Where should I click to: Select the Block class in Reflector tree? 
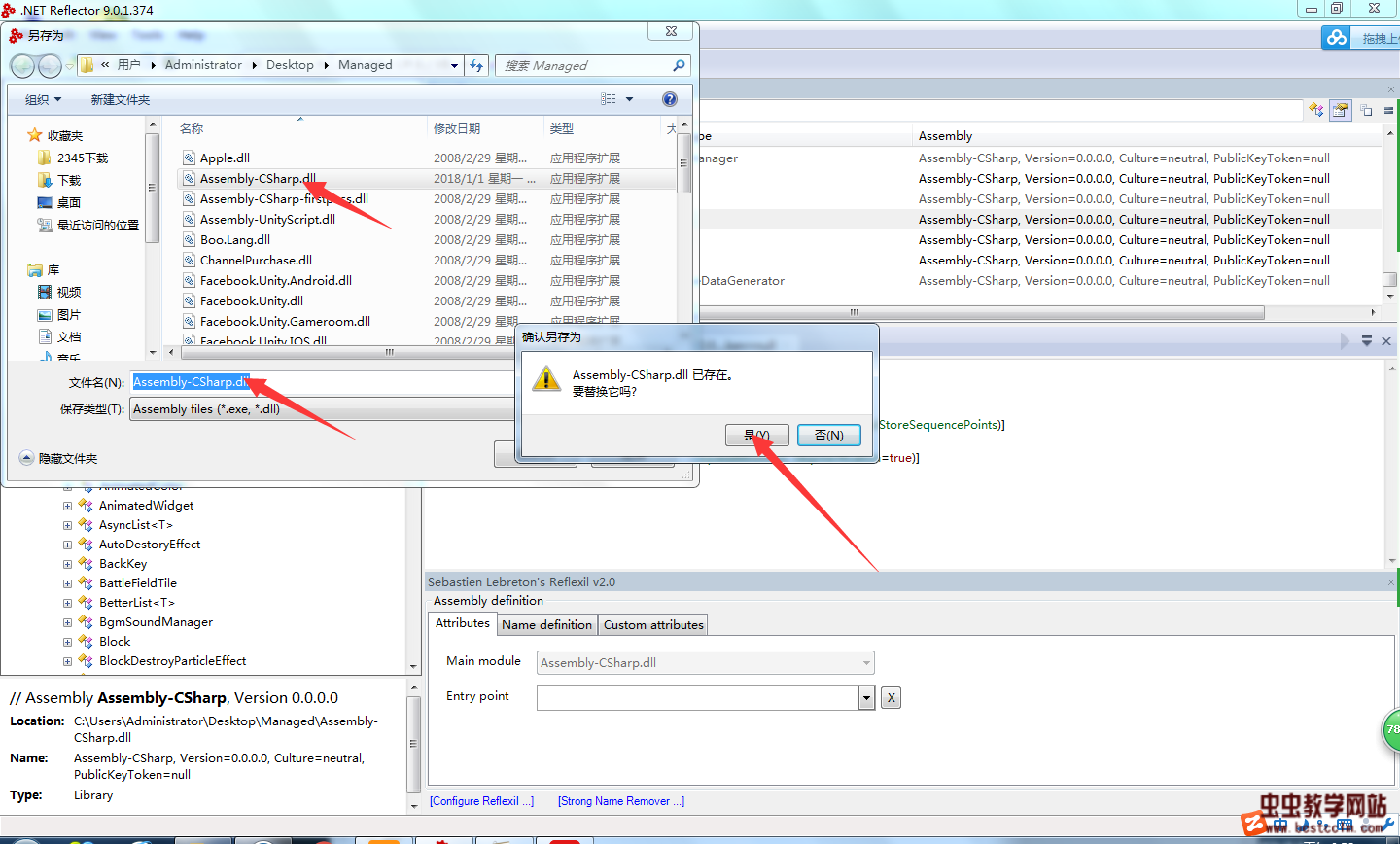pyautogui.click(x=114, y=641)
